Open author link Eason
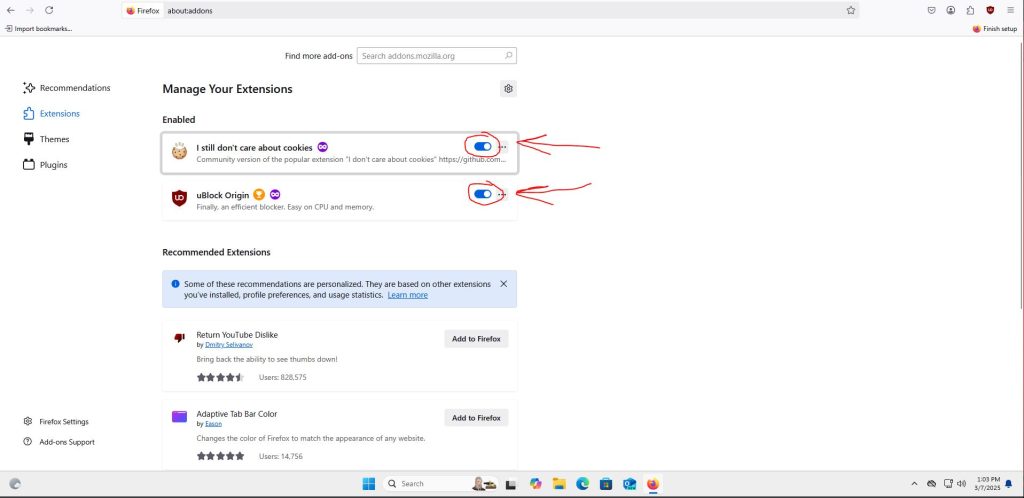The height and width of the screenshot is (498, 1024). (x=213, y=424)
